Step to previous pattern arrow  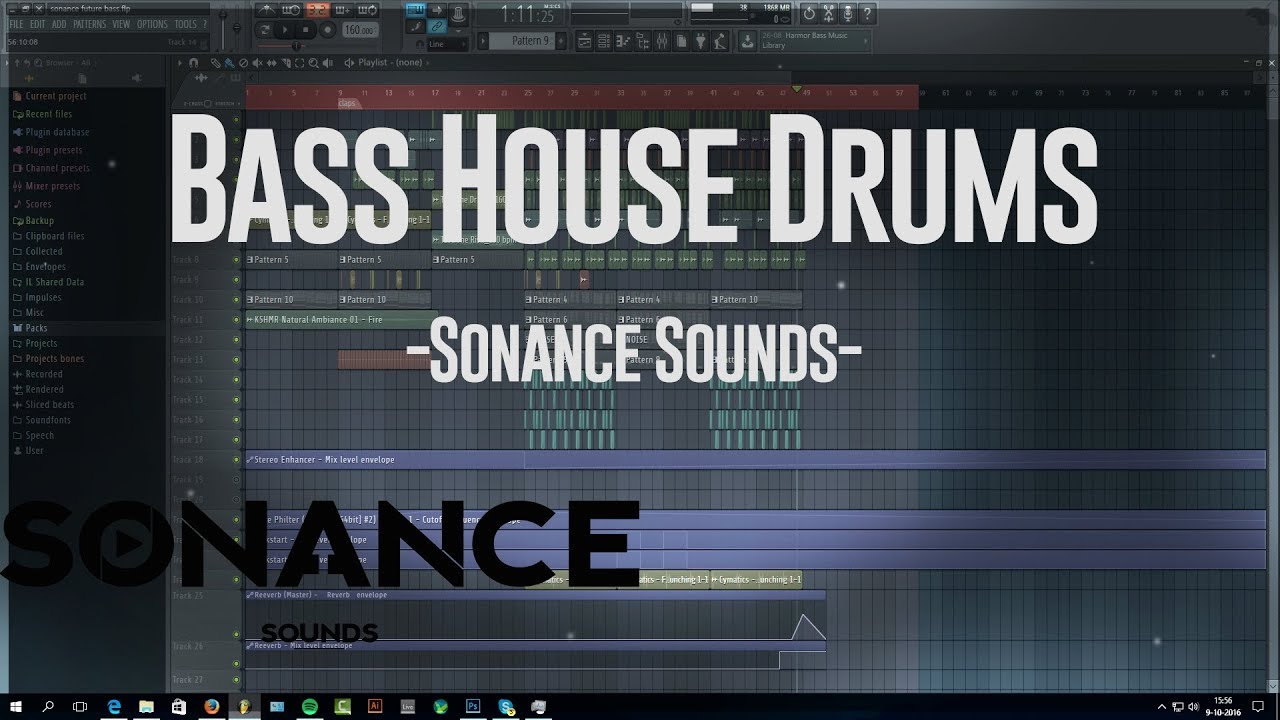tap(483, 40)
